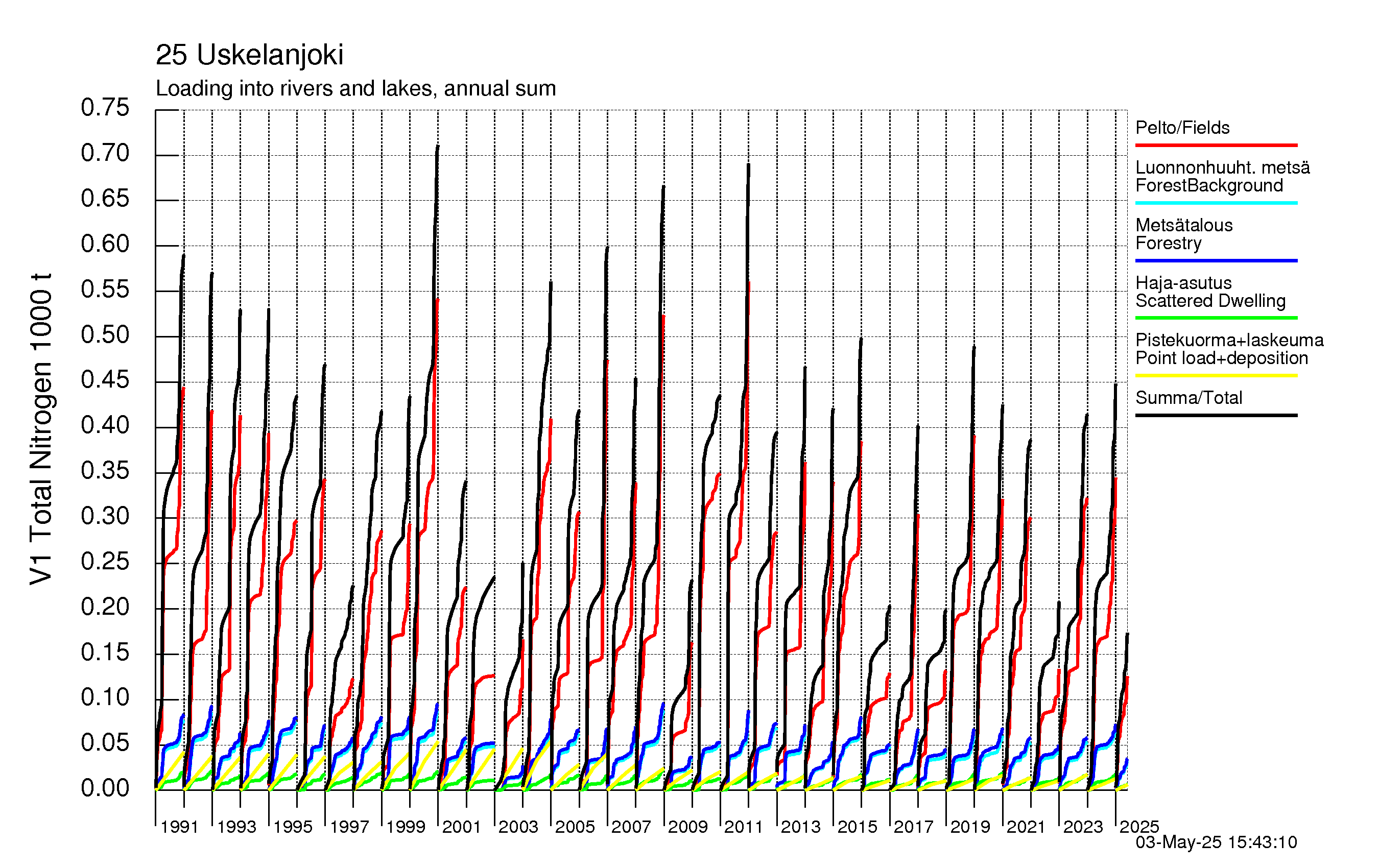Click the y-axis value 0.25

tap(105, 561)
